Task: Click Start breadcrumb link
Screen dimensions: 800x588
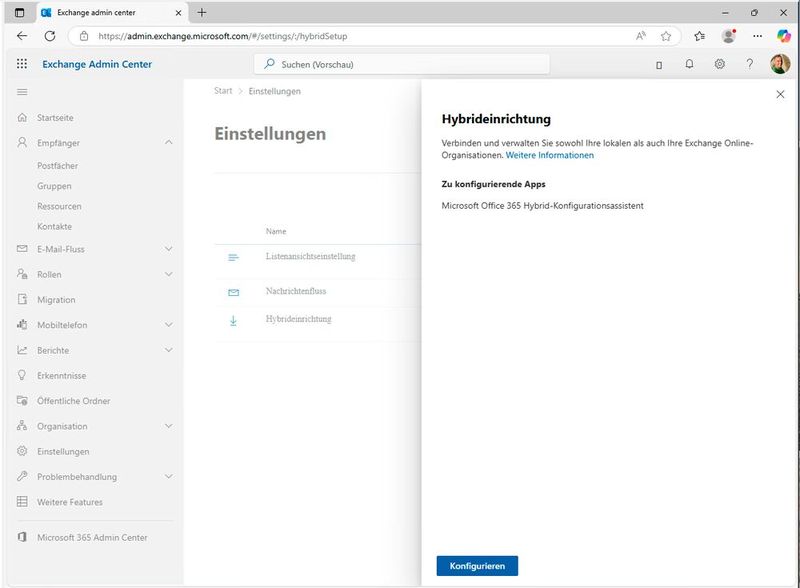Action: coord(223,91)
